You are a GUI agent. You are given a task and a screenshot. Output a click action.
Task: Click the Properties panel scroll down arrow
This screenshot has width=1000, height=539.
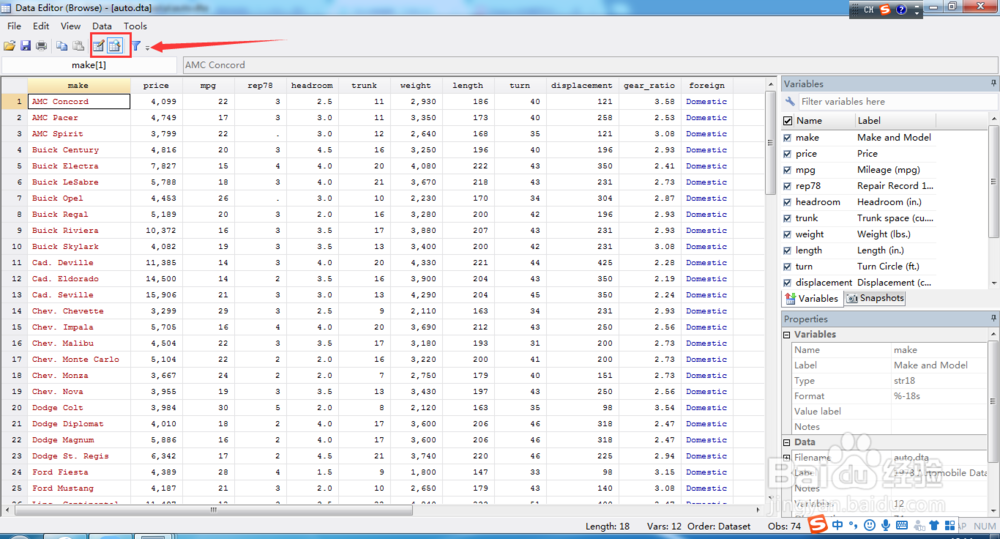pos(994,511)
